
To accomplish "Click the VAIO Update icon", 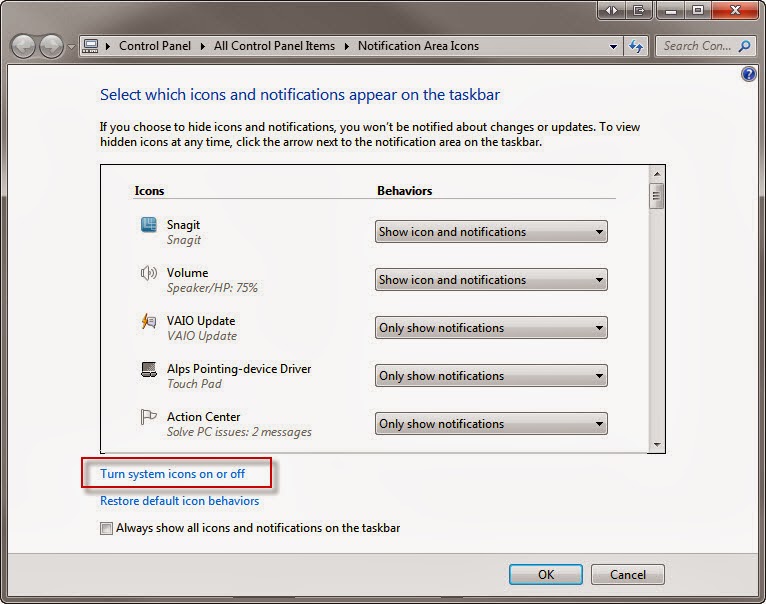I will point(149,321).
